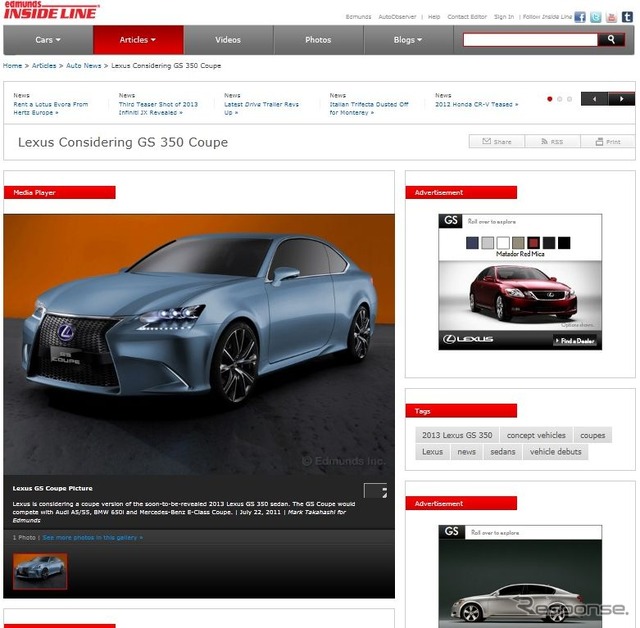Open Rent a Lotus Evora news link
The height and width of the screenshot is (628, 640).
(51, 108)
